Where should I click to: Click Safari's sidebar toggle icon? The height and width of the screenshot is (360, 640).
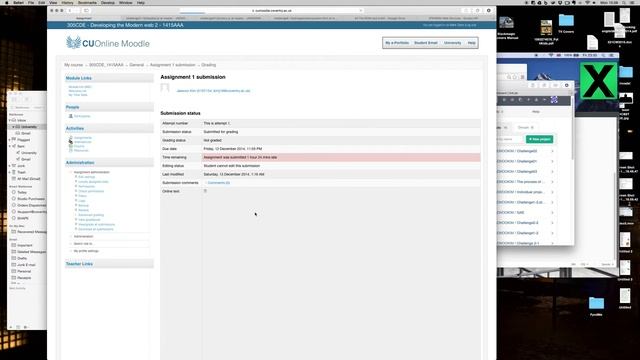tap(86, 11)
